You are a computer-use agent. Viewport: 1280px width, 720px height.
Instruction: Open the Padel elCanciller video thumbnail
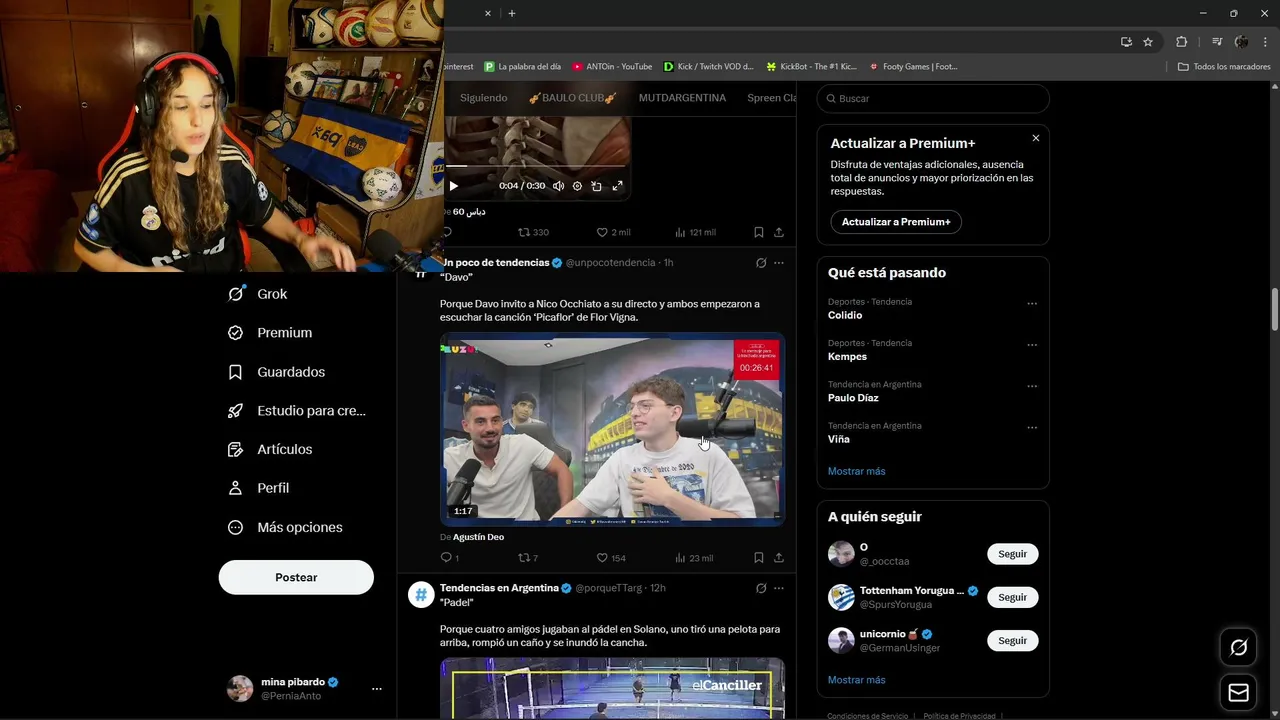(612, 688)
